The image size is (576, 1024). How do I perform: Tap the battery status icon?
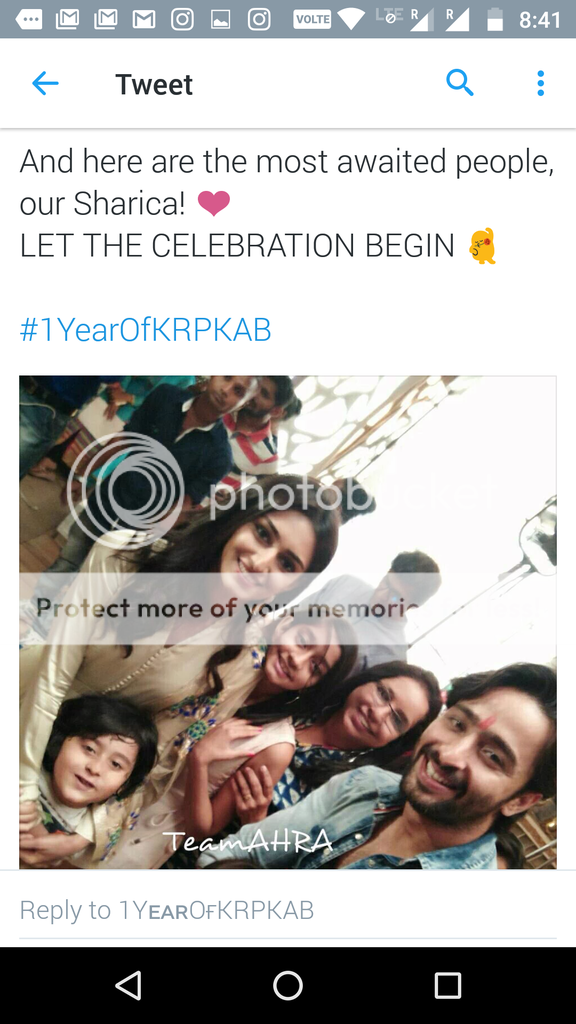pos(496,20)
